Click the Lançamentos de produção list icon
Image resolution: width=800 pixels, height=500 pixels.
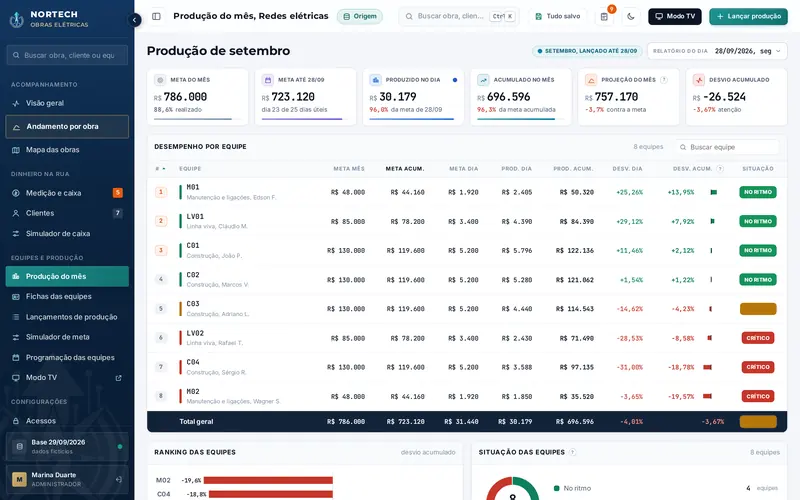(16, 317)
